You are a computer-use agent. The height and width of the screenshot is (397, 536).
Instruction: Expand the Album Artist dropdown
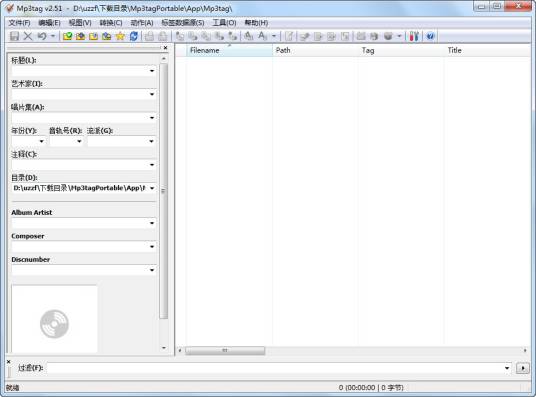click(x=152, y=223)
